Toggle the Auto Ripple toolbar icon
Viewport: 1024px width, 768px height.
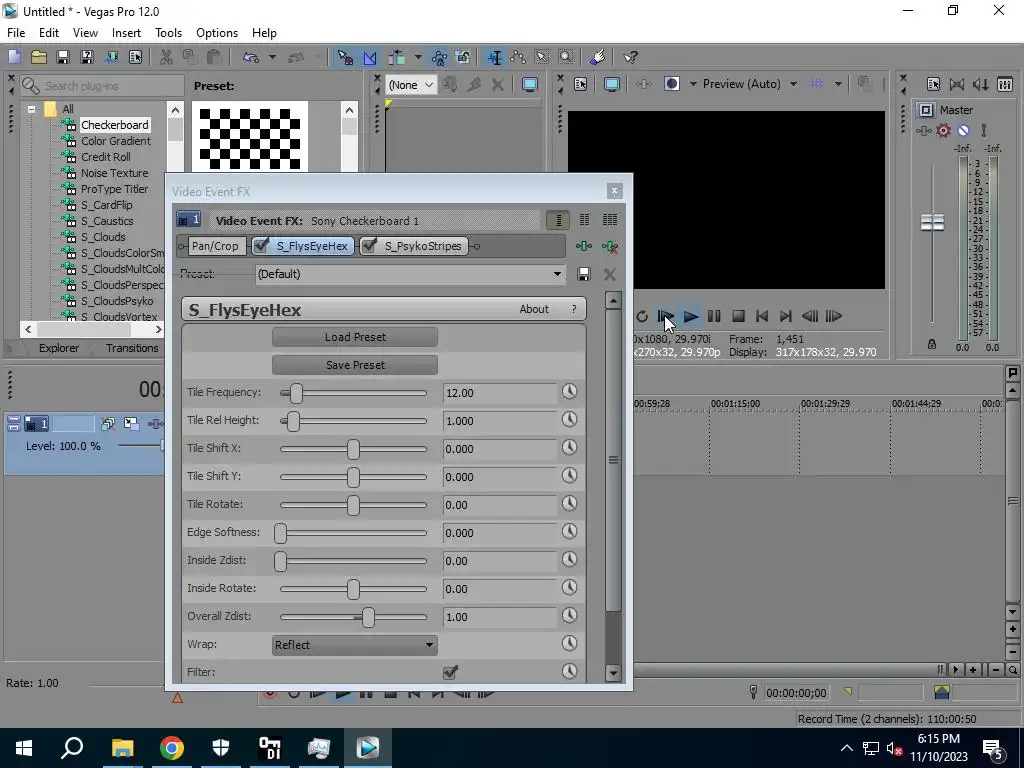[396, 57]
